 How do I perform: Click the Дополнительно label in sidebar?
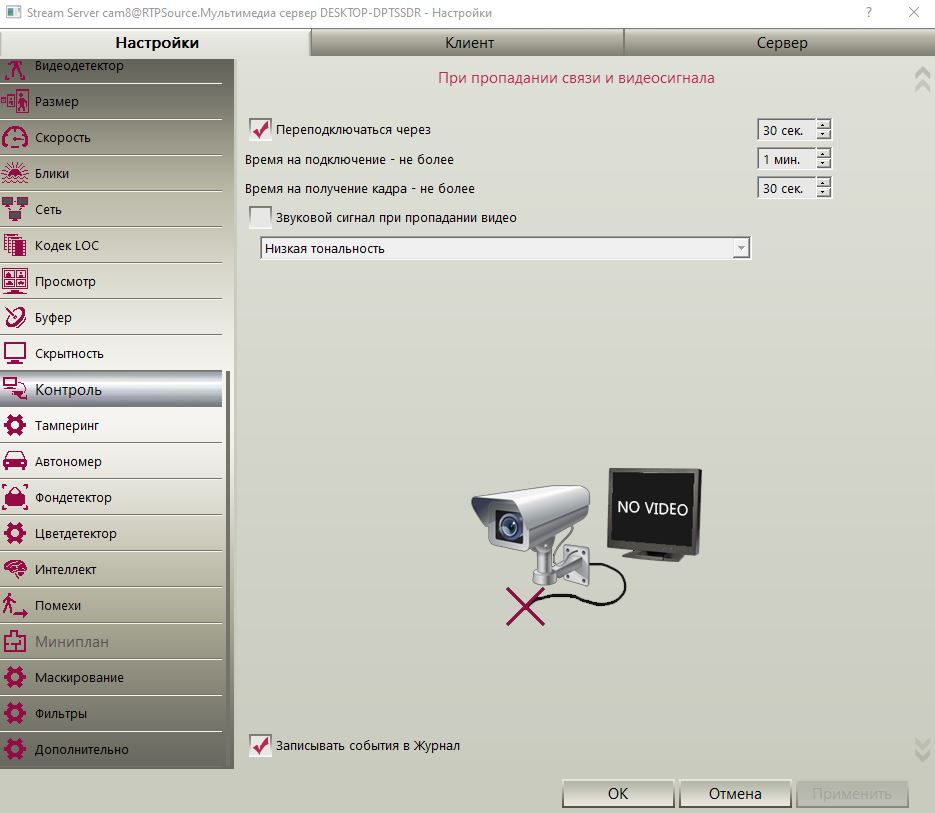[82, 750]
